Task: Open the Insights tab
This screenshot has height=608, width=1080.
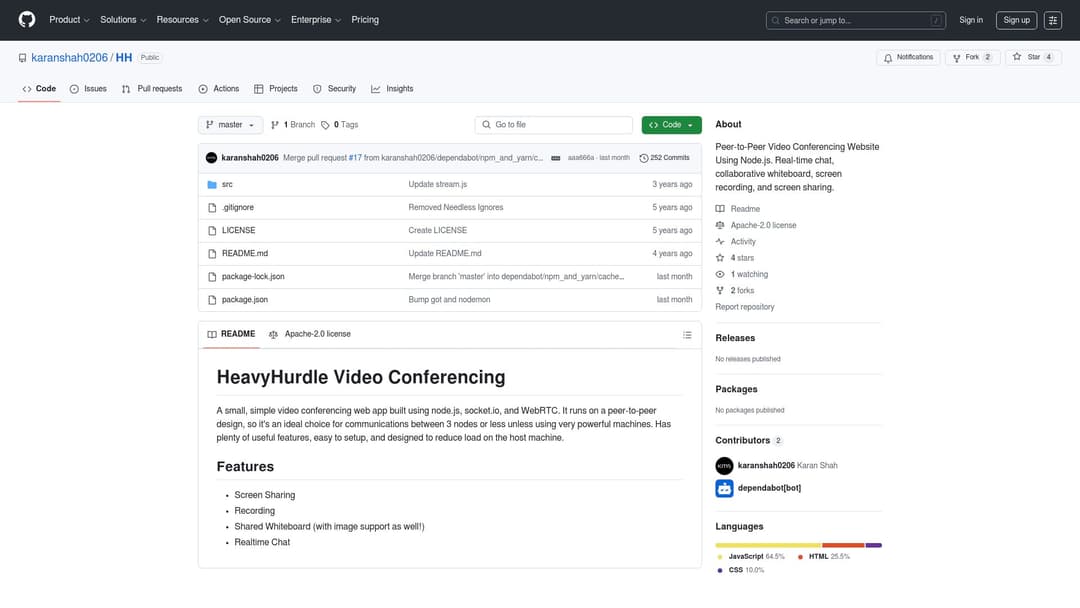Action: point(392,89)
